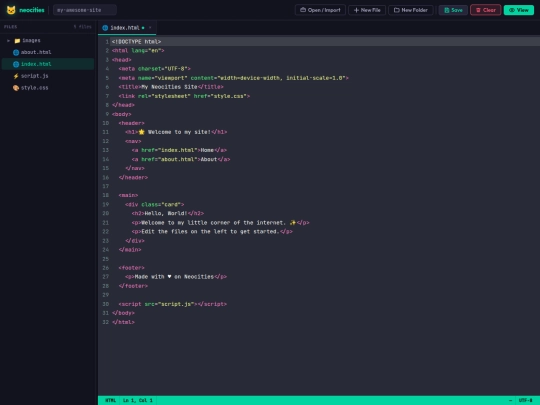Click the UTF-8 encoding indicator
This screenshot has height=405, width=540.
525,400
